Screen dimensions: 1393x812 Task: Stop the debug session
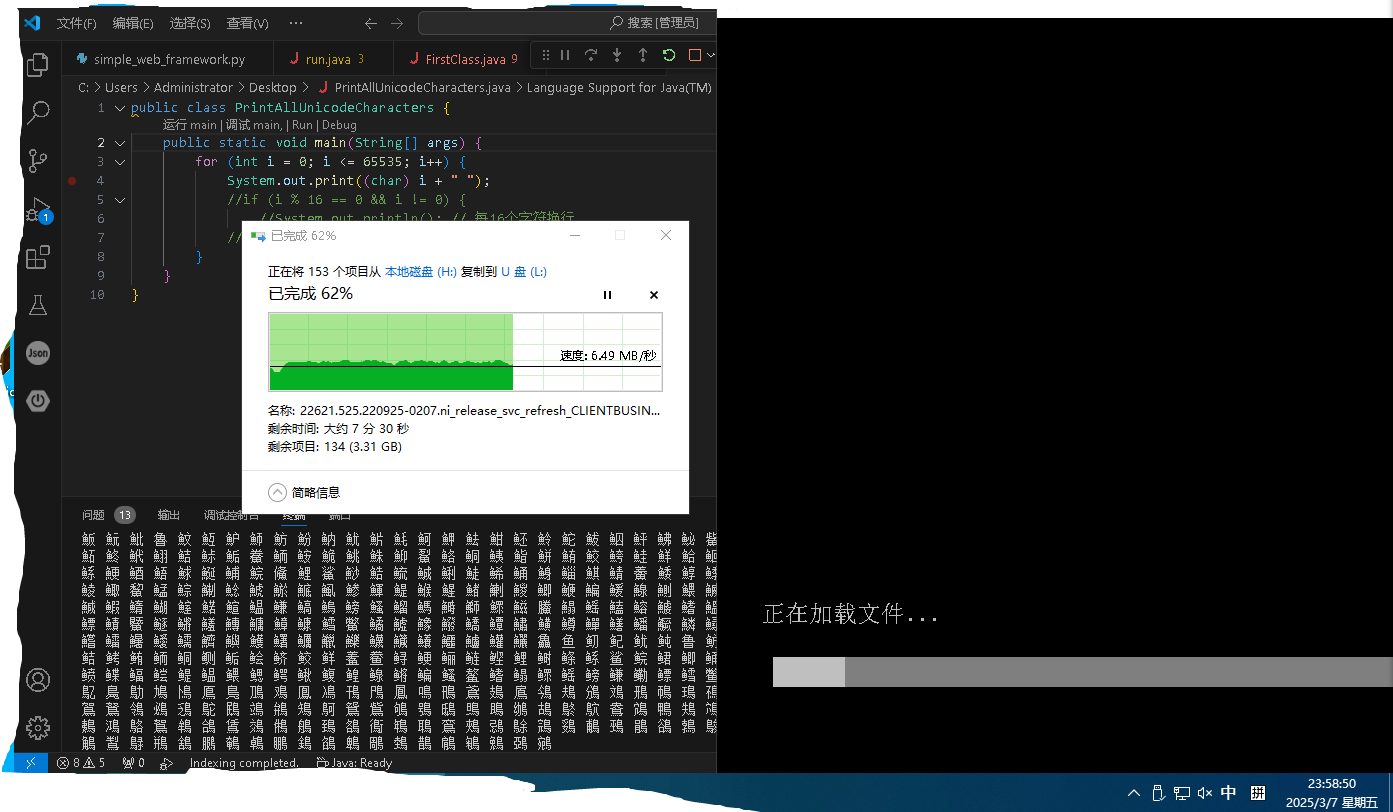(x=695, y=55)
